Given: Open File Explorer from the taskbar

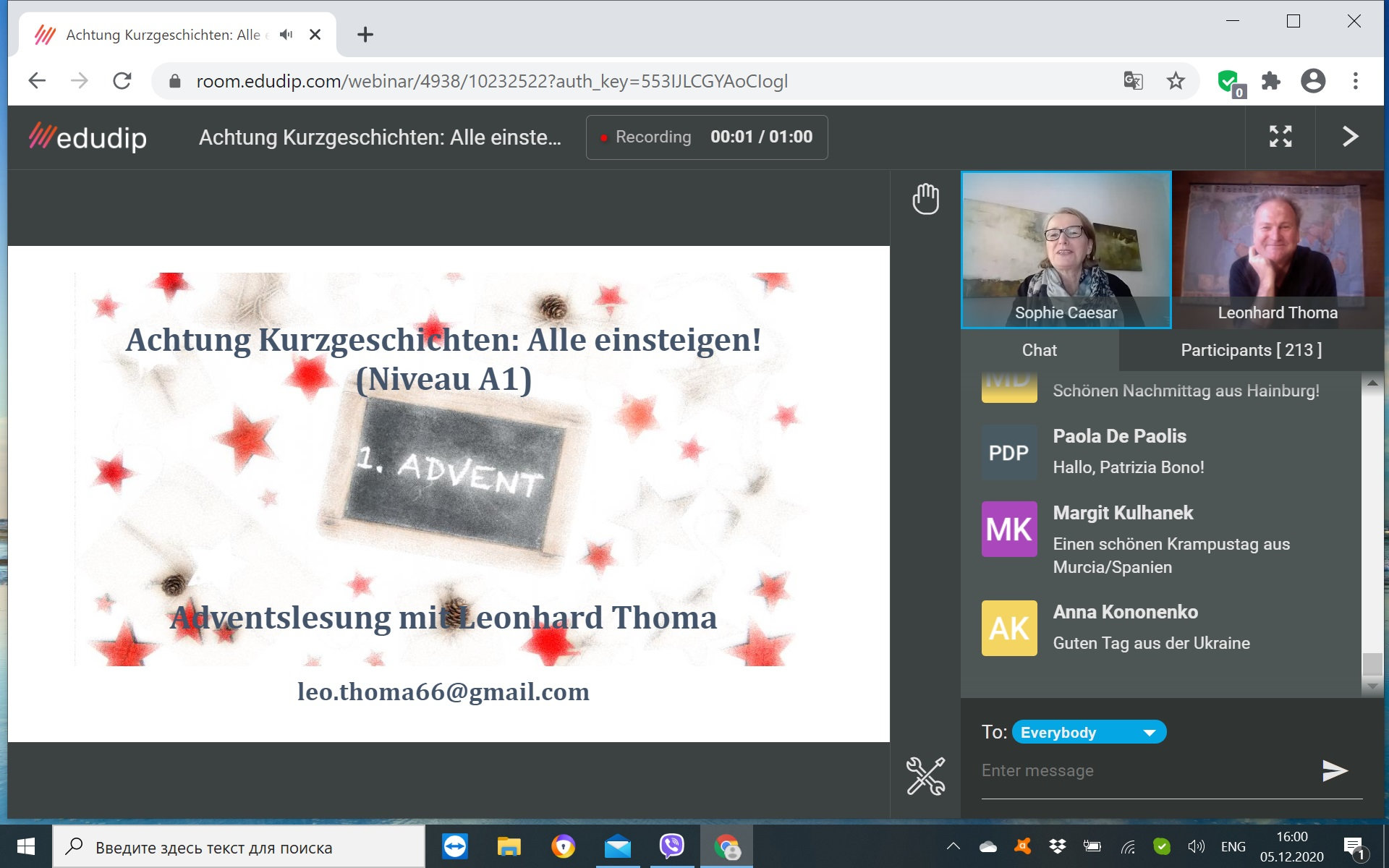Looking at the screenshot, I should [509, 846].
